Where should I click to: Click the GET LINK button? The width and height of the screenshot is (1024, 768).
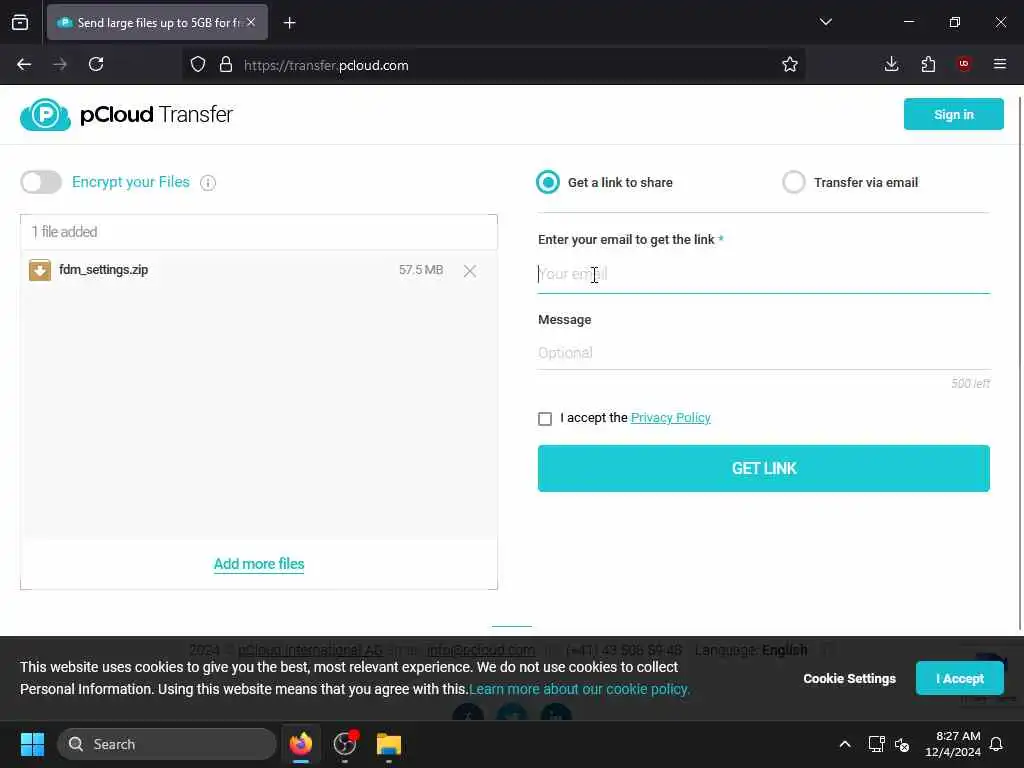click(763, 468)
